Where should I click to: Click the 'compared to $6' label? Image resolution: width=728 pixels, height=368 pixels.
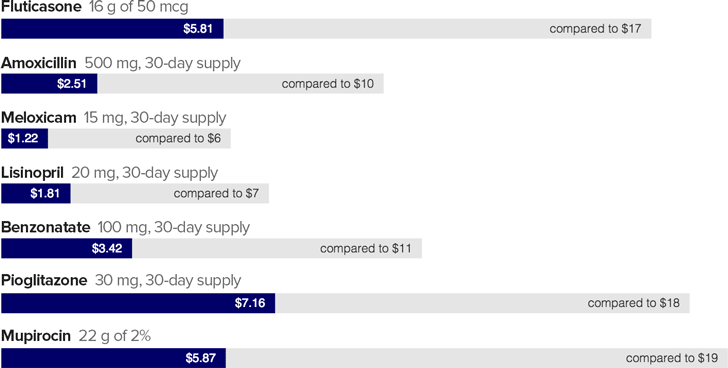(x=178, y=139)
